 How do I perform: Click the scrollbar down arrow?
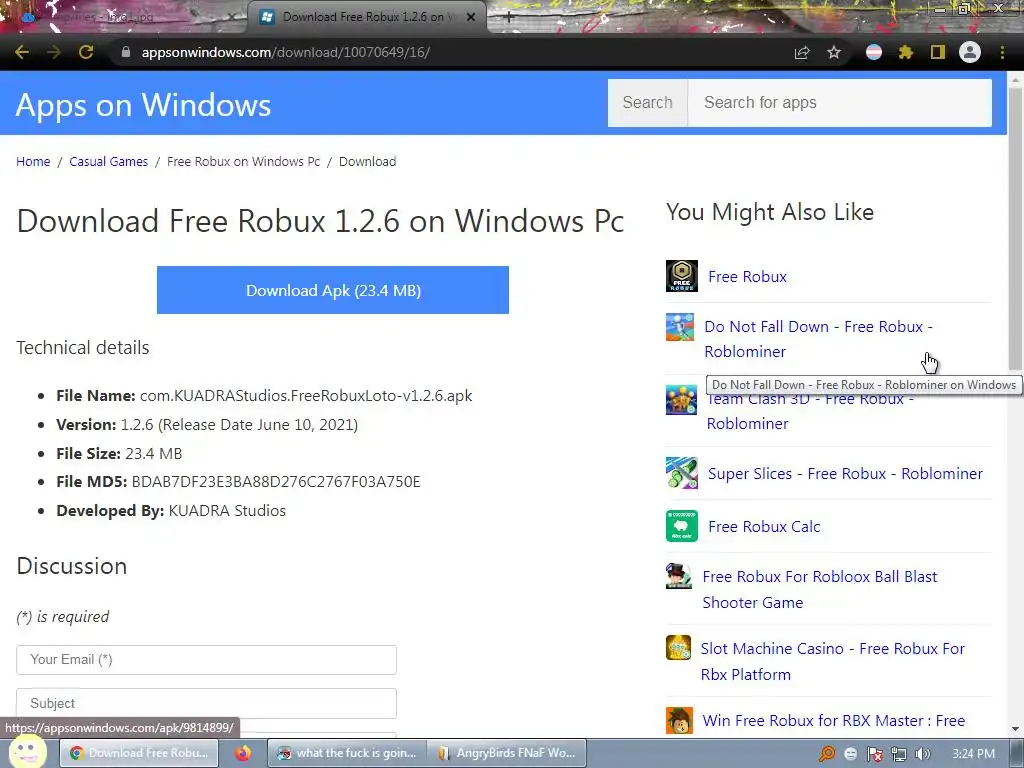[1016, 729]
